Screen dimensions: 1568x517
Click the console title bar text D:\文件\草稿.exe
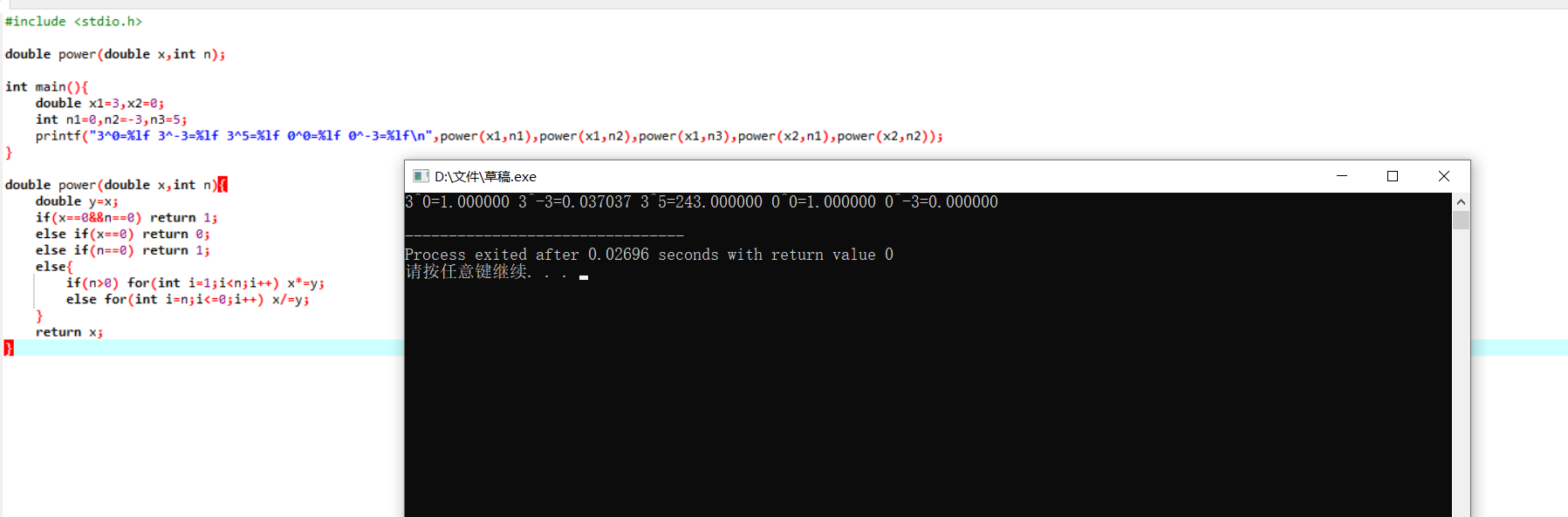point(485,176)
